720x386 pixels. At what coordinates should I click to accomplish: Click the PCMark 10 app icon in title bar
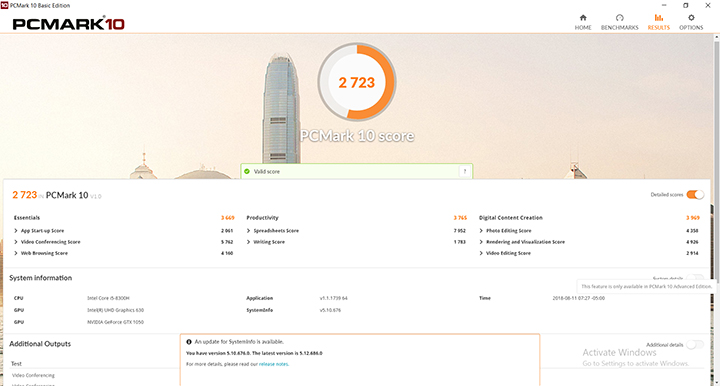[x=4, y=5]
